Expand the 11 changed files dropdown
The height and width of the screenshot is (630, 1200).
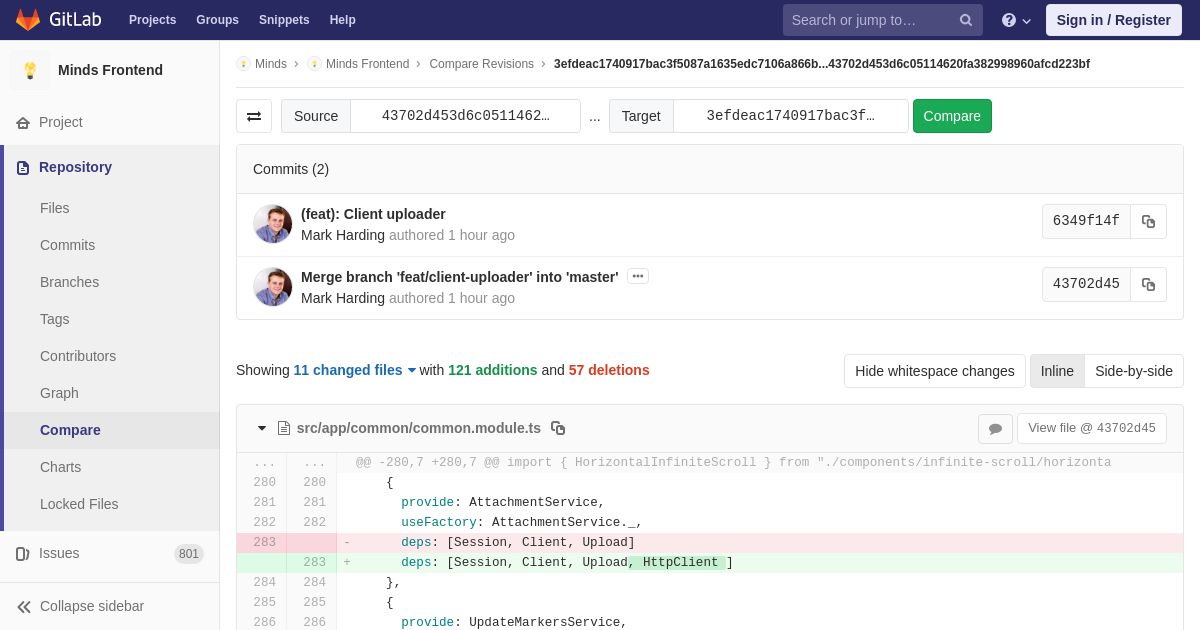[354, 370]
